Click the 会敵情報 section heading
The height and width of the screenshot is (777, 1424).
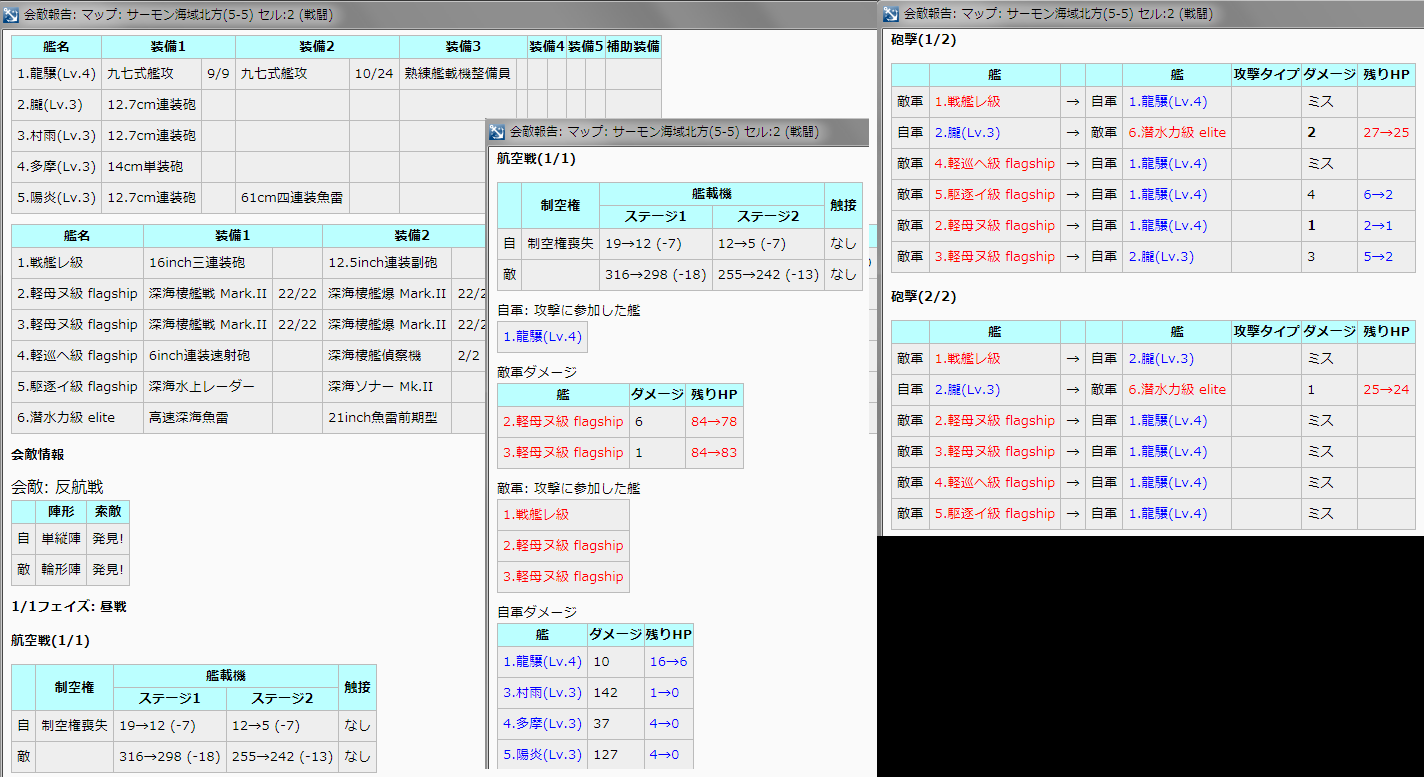[38, 454]
